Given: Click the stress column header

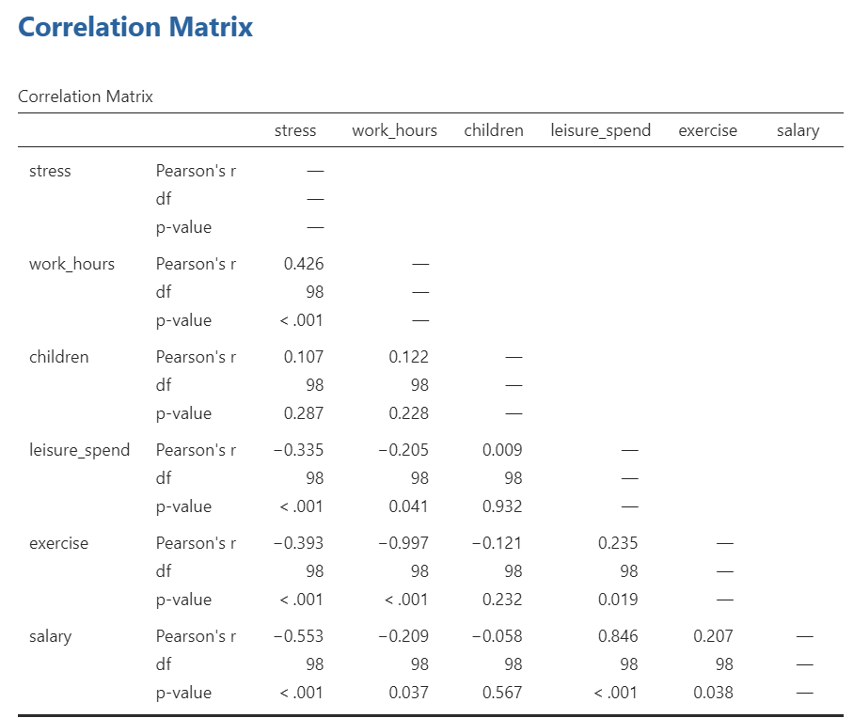Looking at the screenshot, I should [x=295, y=130].
